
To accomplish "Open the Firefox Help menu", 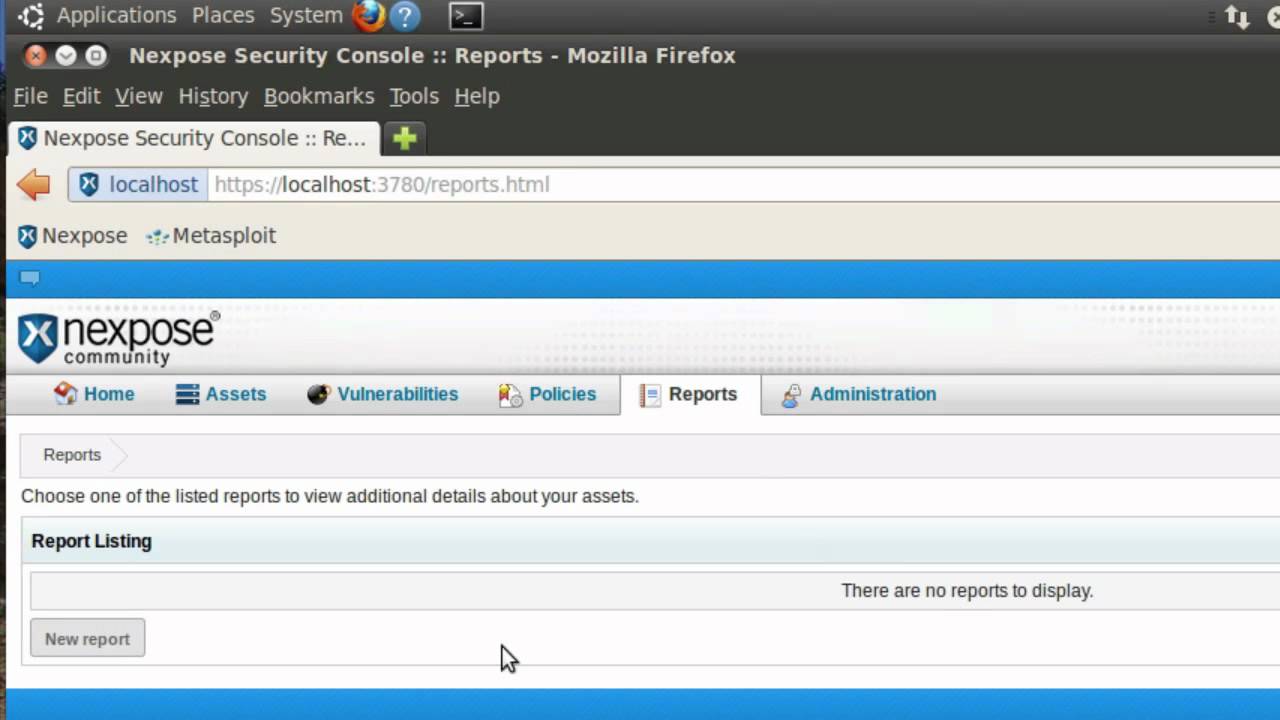I will 477,96.
